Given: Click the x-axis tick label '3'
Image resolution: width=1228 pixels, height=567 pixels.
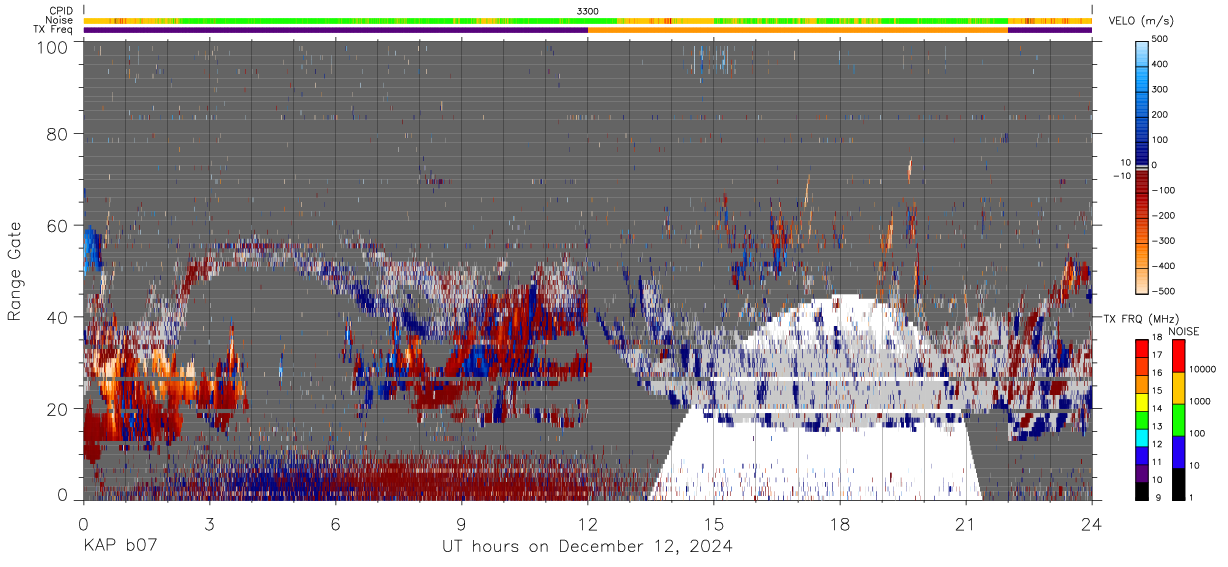Looking at the screenshot, I should [x=209, y=523].
